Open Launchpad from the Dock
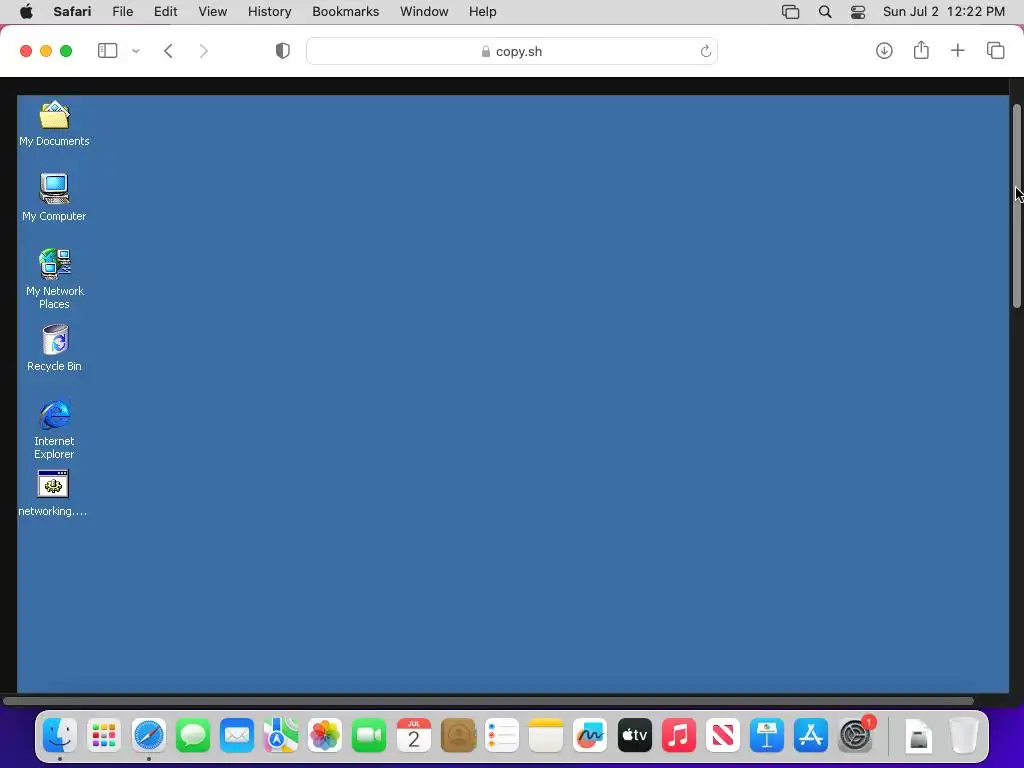Image resolution: width=1024 pixels, height=768 pixels. click(x=104, y=736)
